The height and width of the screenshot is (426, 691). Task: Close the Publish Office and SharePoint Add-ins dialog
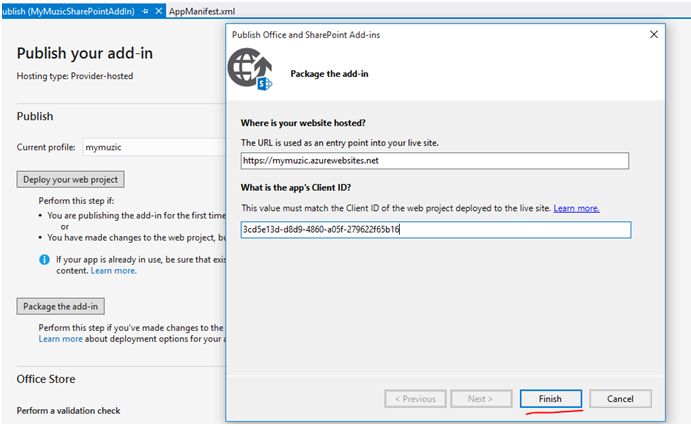tap(654, 34)
